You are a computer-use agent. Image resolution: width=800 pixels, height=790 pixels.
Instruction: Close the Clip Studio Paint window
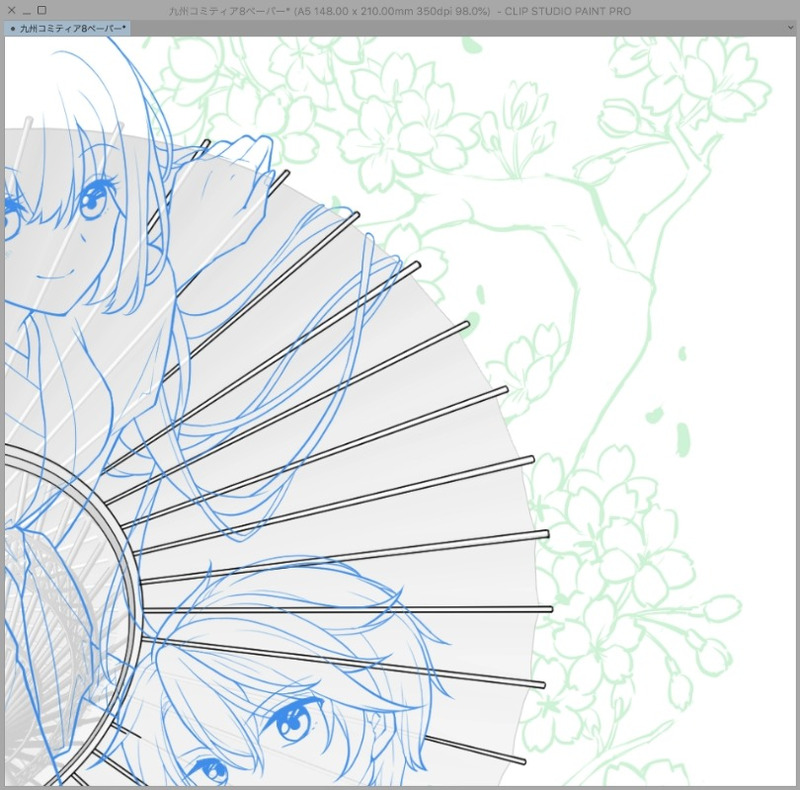point(12,10)
